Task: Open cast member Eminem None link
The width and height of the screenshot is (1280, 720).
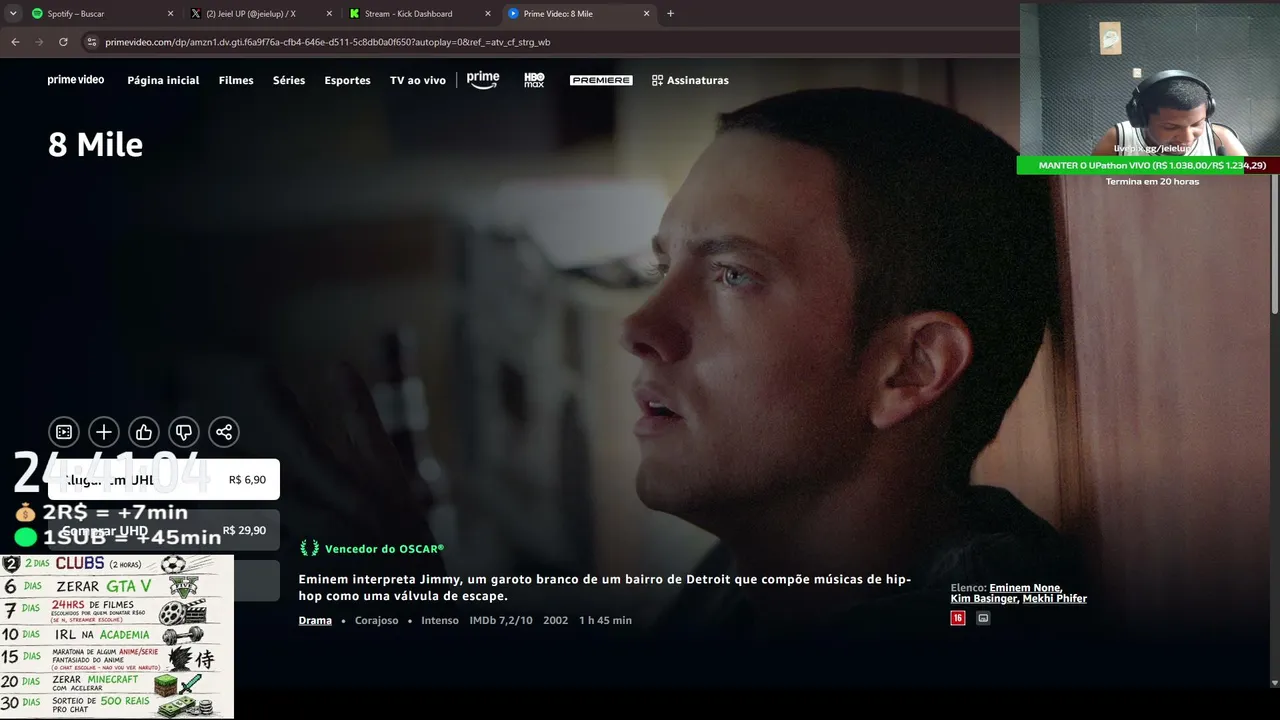Action: [1025, 588]
